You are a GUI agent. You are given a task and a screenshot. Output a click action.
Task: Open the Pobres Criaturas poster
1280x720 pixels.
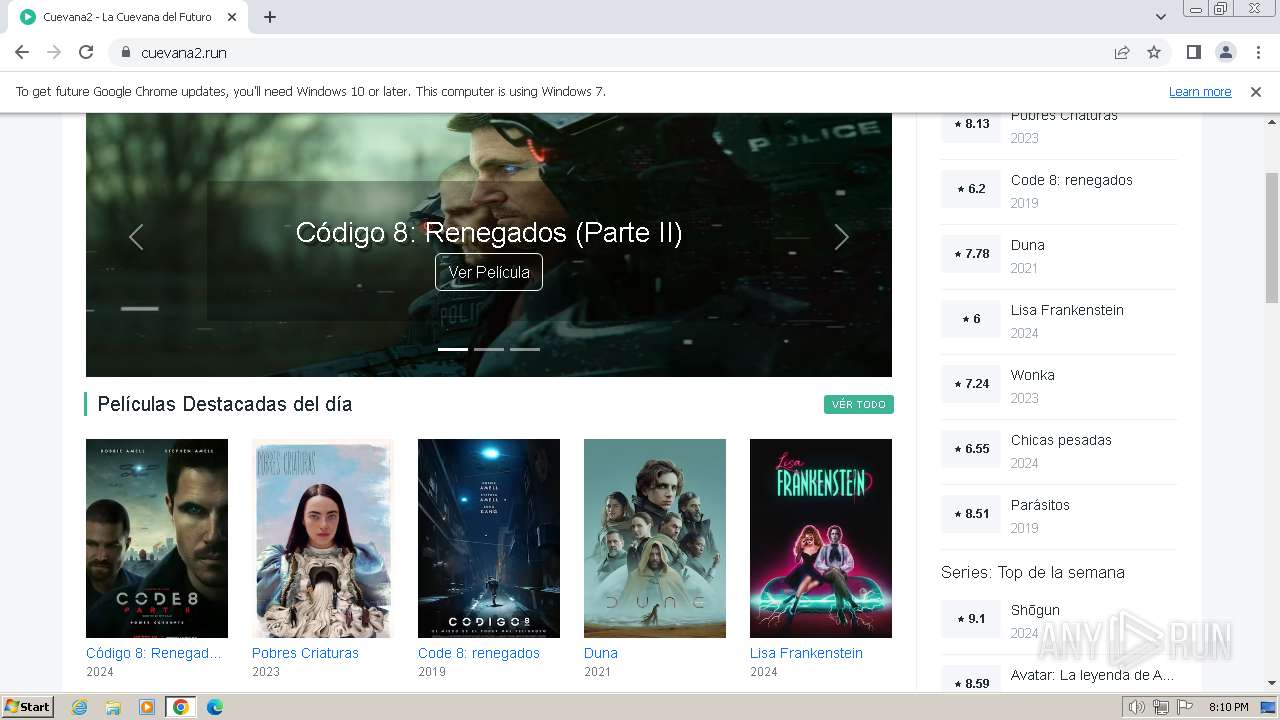(x=323, y=538)
